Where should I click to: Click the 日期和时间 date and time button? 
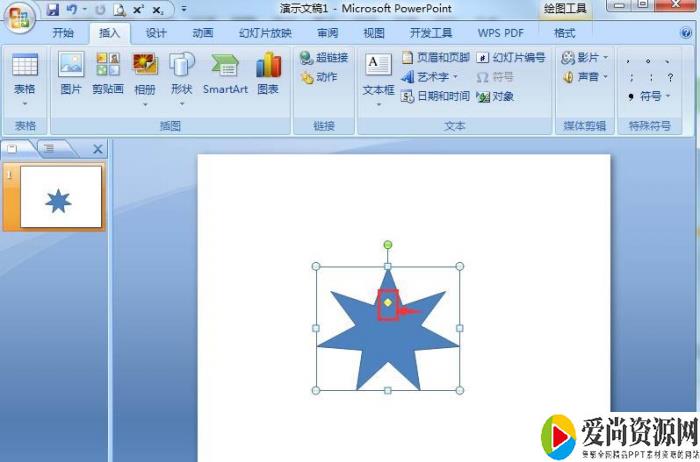click(x=435, y=96)
